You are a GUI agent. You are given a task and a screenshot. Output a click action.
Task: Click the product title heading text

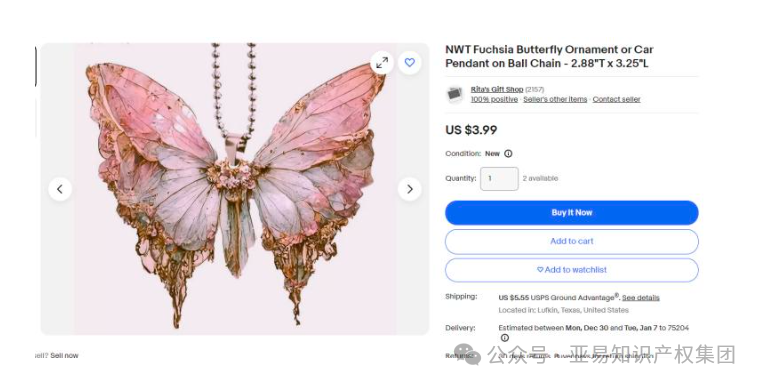549,56
